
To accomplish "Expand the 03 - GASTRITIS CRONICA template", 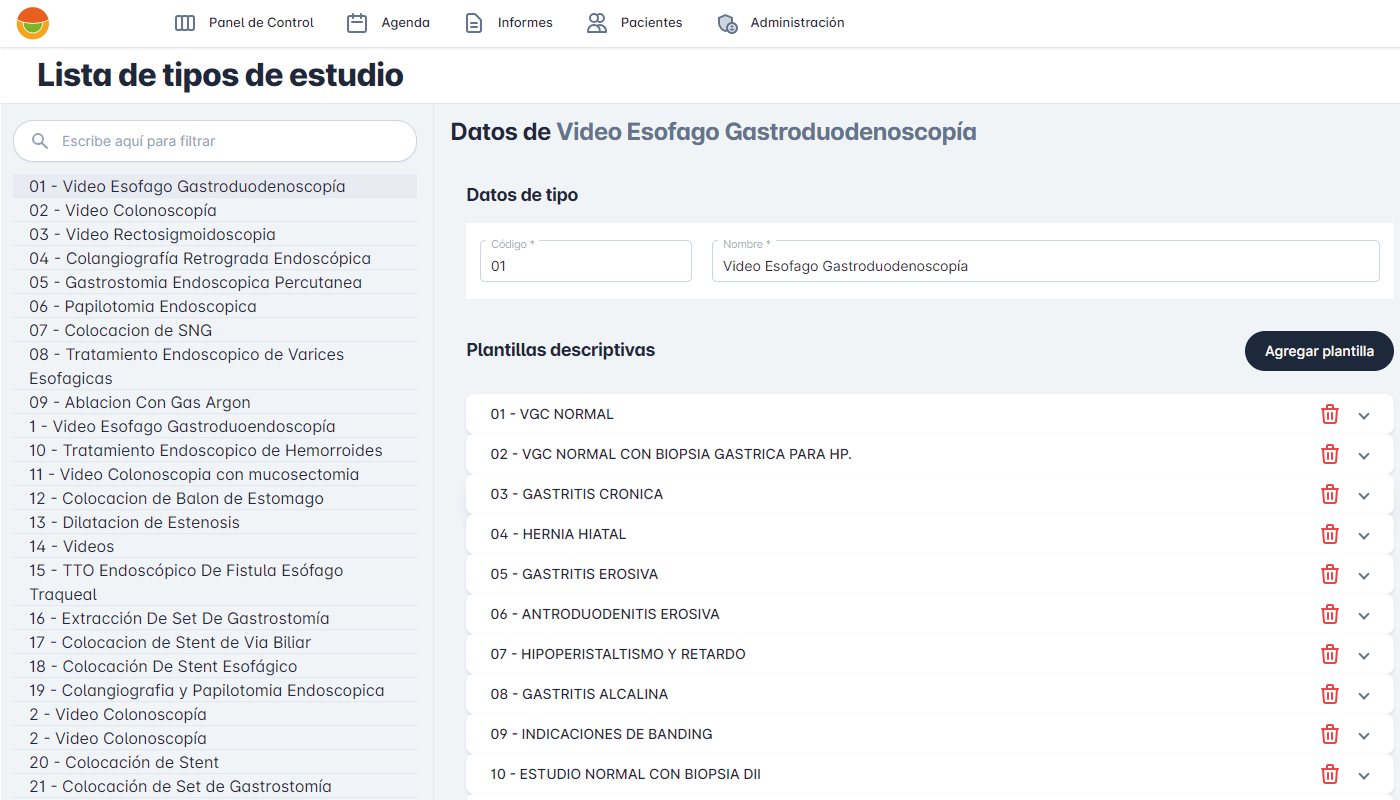I will [x=1364, y=495].
